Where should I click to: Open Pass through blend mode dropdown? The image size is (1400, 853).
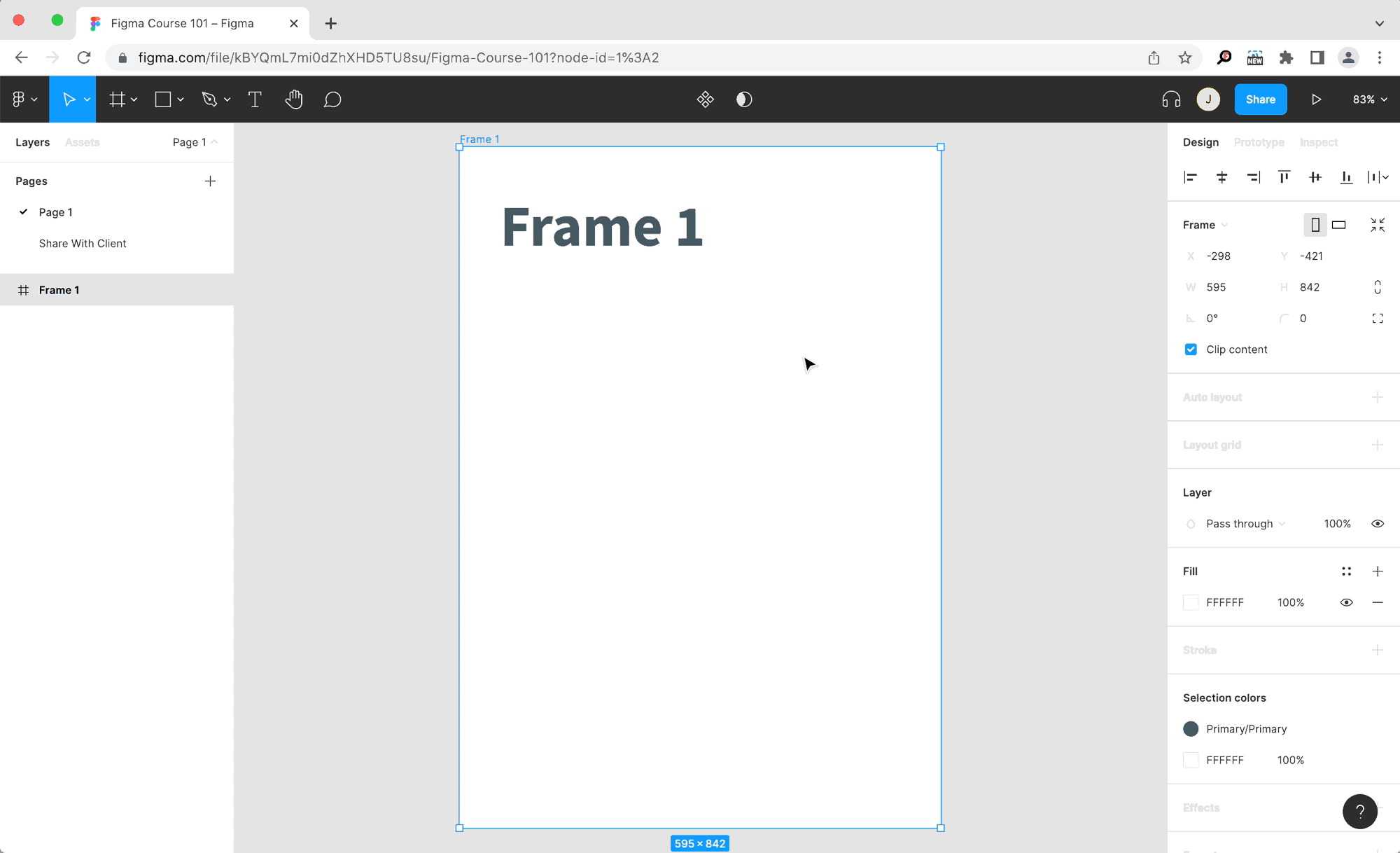[1245, 524]
